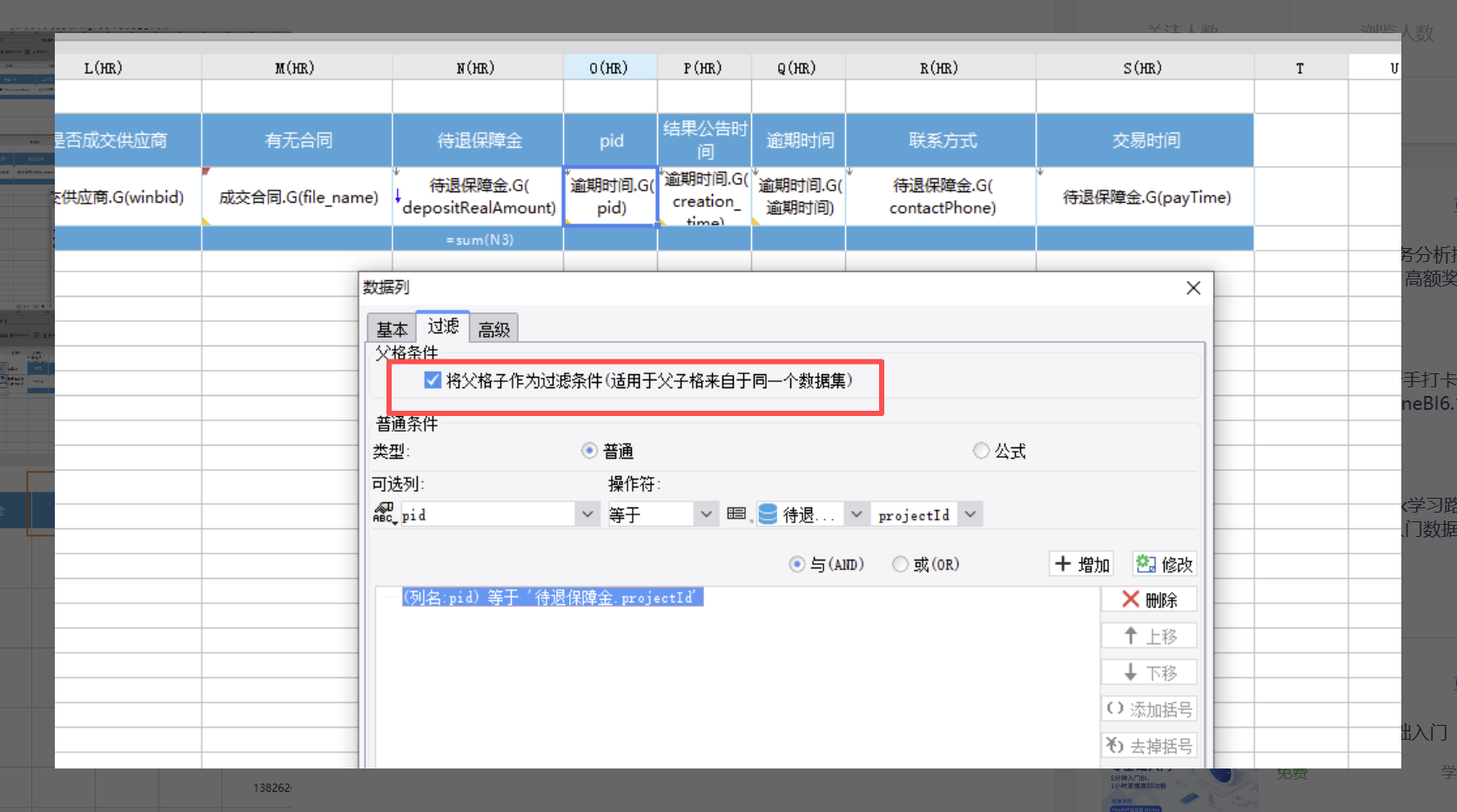
Task: Toggle the parent cell filter condition checkbox
Action: coord(433,380)
